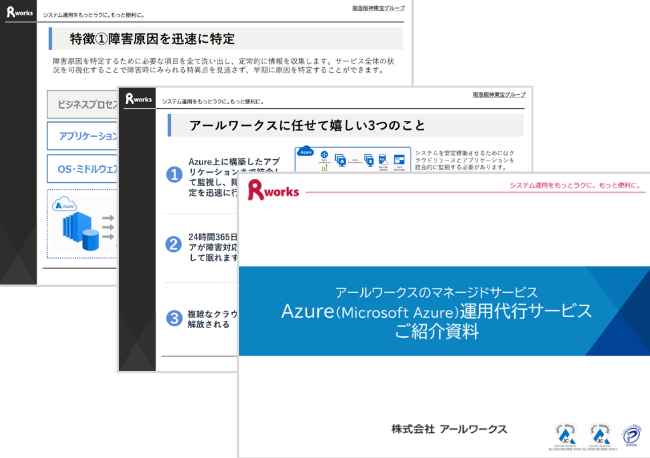The width and height of the screenshot is (650, 458).
Task: Select the 'アプリケーション' blue-outlined box
Action: coord(82,136)
